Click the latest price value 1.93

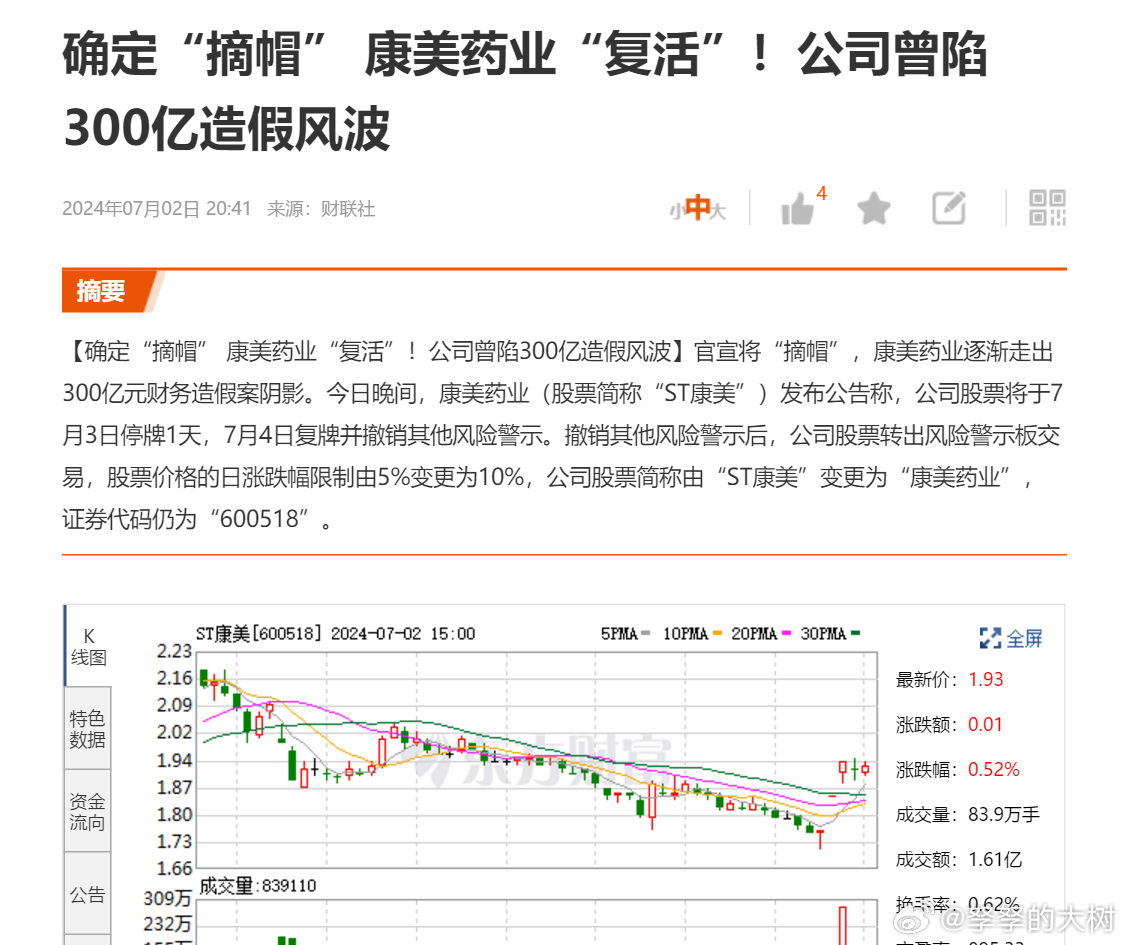[x=985, y=679]
